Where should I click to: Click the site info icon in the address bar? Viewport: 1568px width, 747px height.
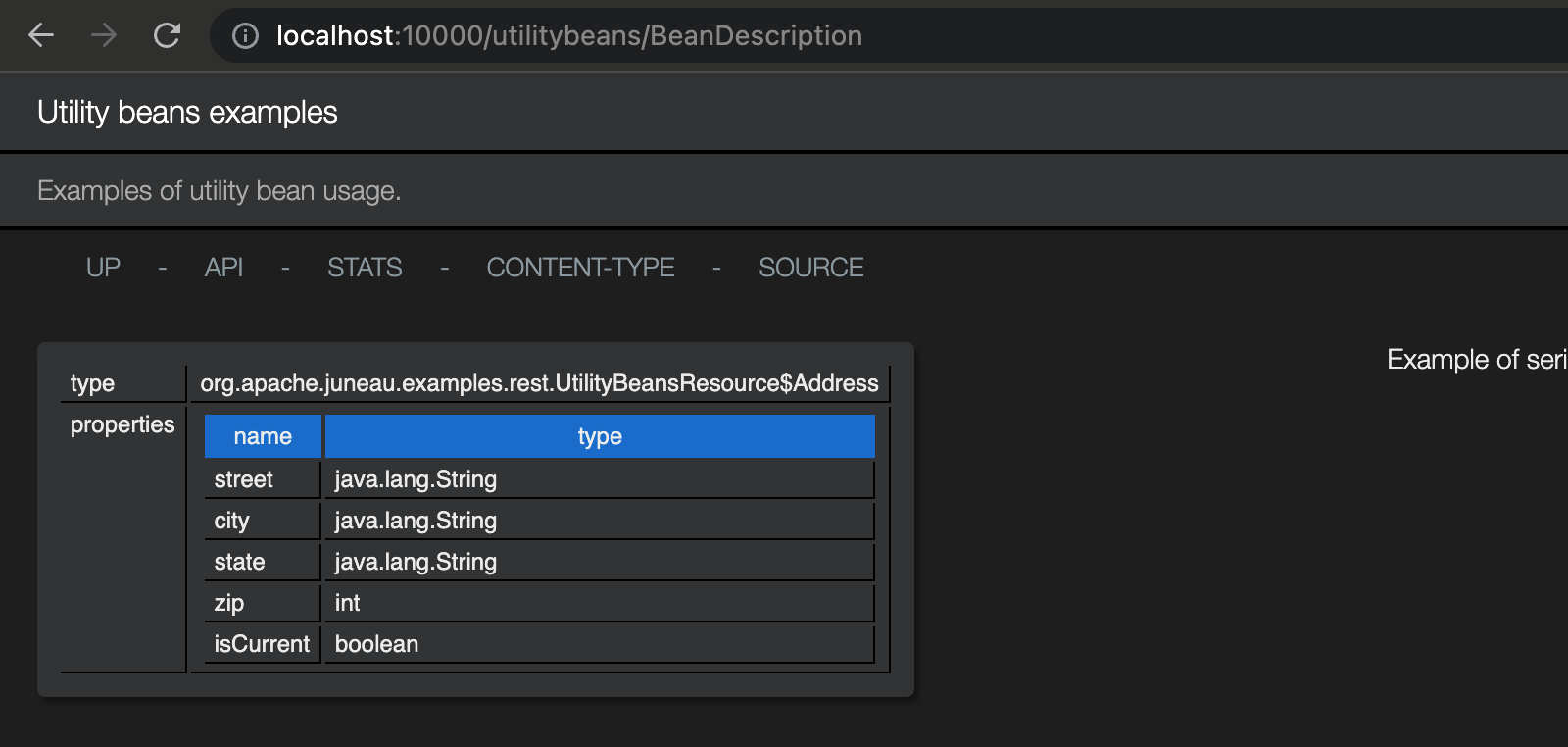[245, 36]
